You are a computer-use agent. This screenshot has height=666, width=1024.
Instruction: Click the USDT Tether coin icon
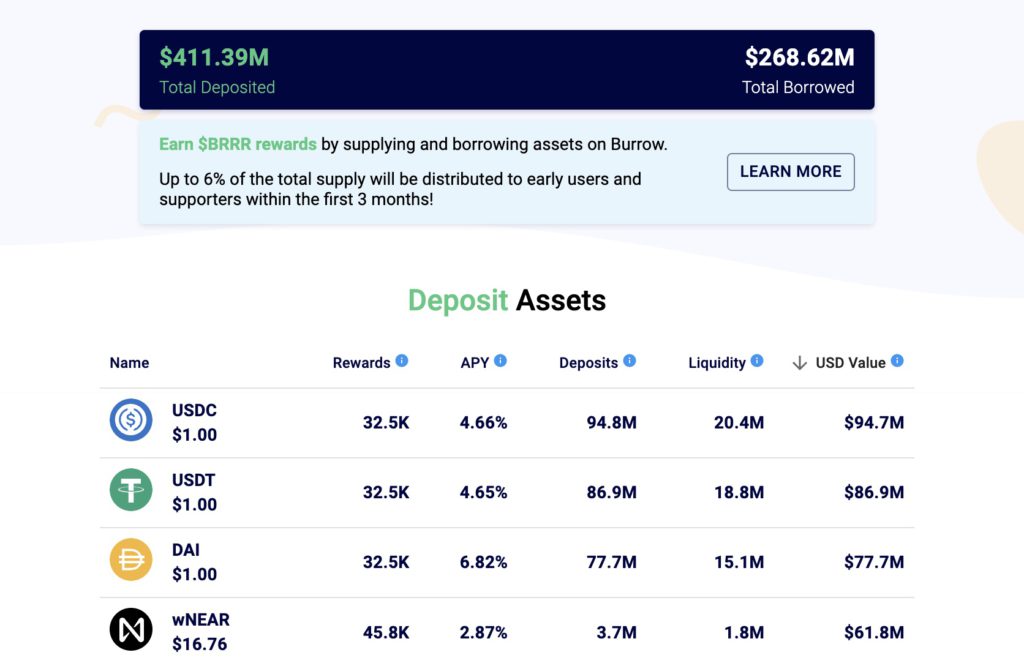[x=131, y=490]
